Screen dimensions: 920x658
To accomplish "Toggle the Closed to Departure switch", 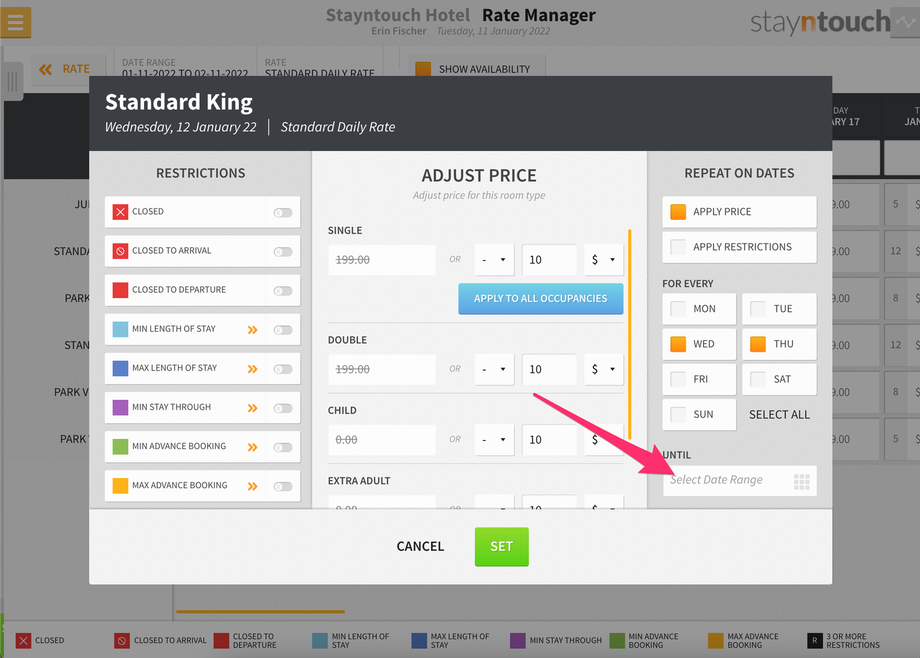I will [283, 291].
